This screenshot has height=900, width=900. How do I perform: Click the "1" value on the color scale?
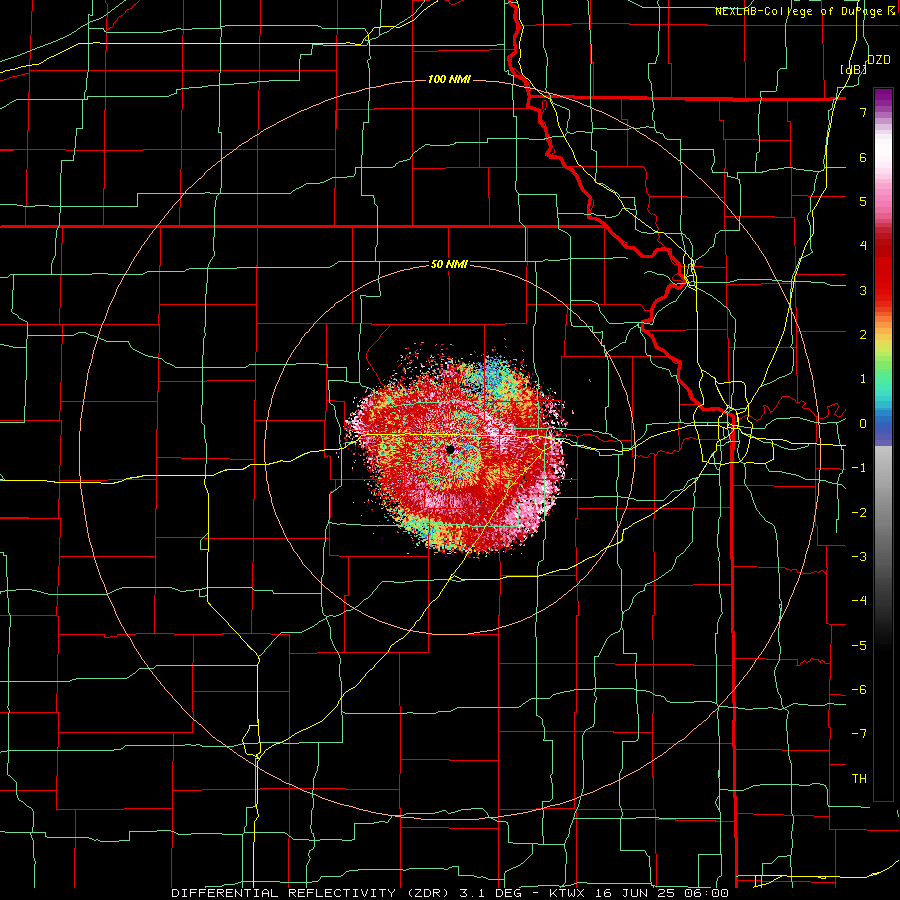(863, 379)
